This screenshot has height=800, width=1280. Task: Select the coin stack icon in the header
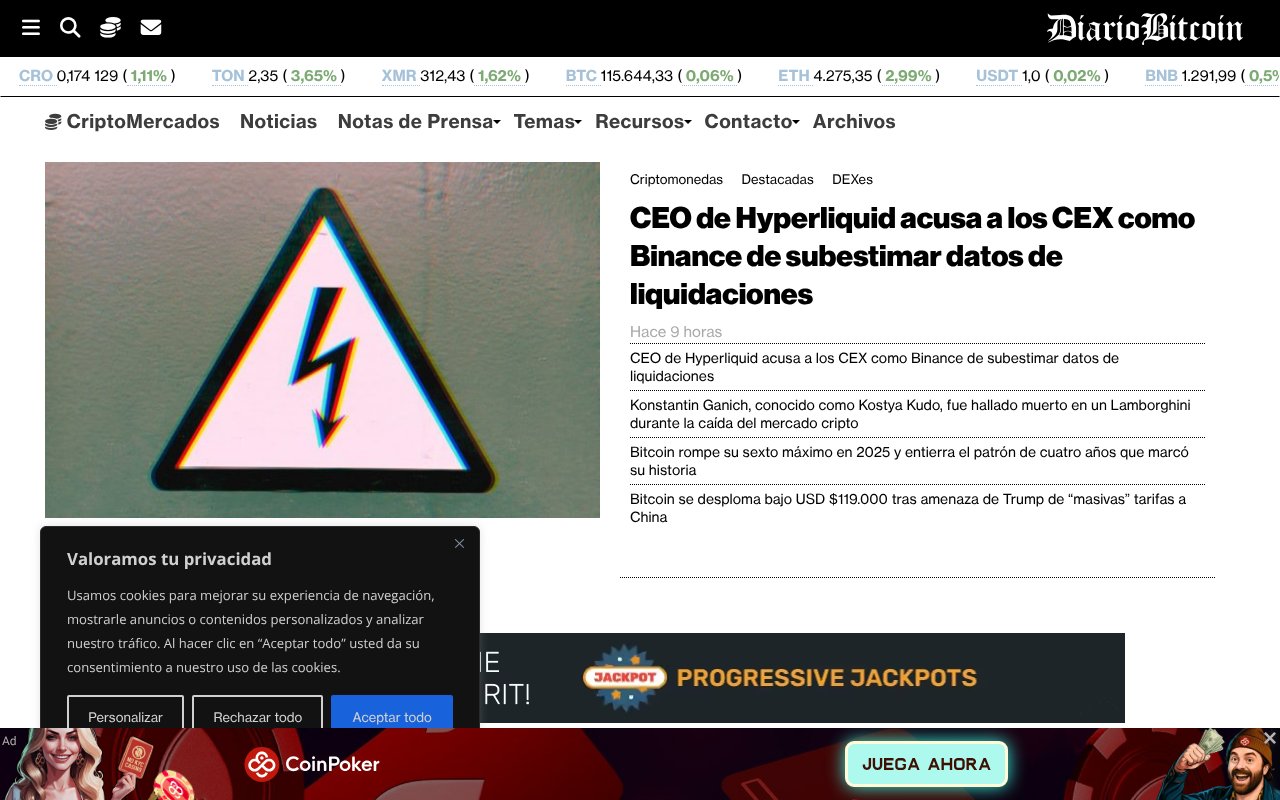click(109, 27)
